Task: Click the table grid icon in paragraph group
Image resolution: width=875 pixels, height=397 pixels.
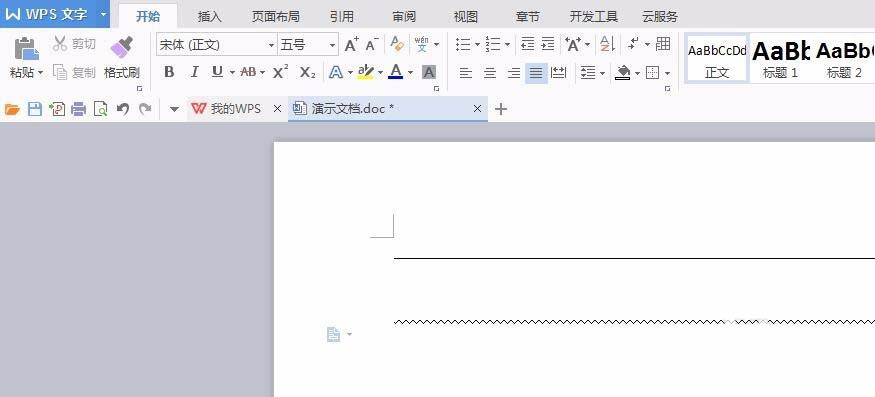Action: pos(663,44)
